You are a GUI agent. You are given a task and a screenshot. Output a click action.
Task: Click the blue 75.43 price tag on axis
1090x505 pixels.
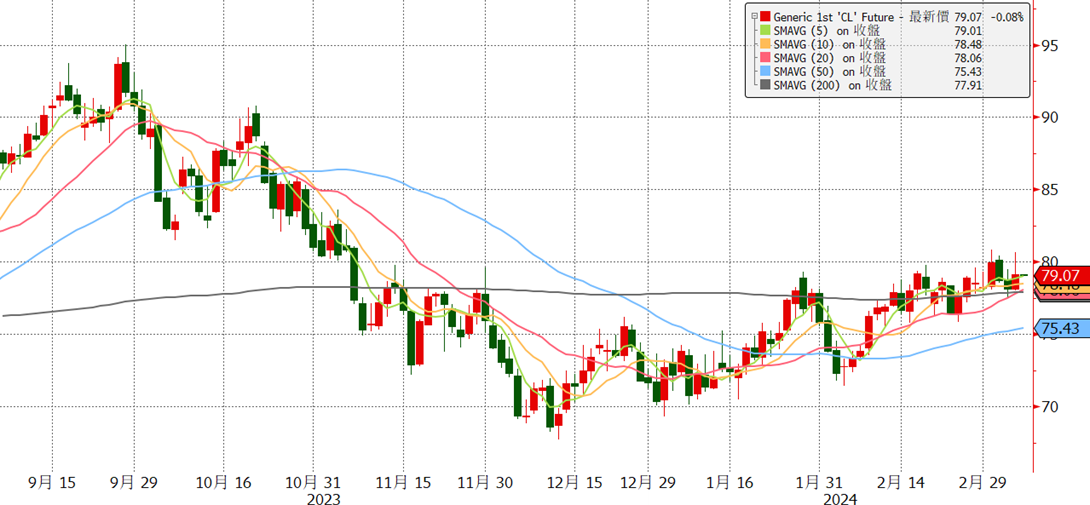pos(1061,328)
